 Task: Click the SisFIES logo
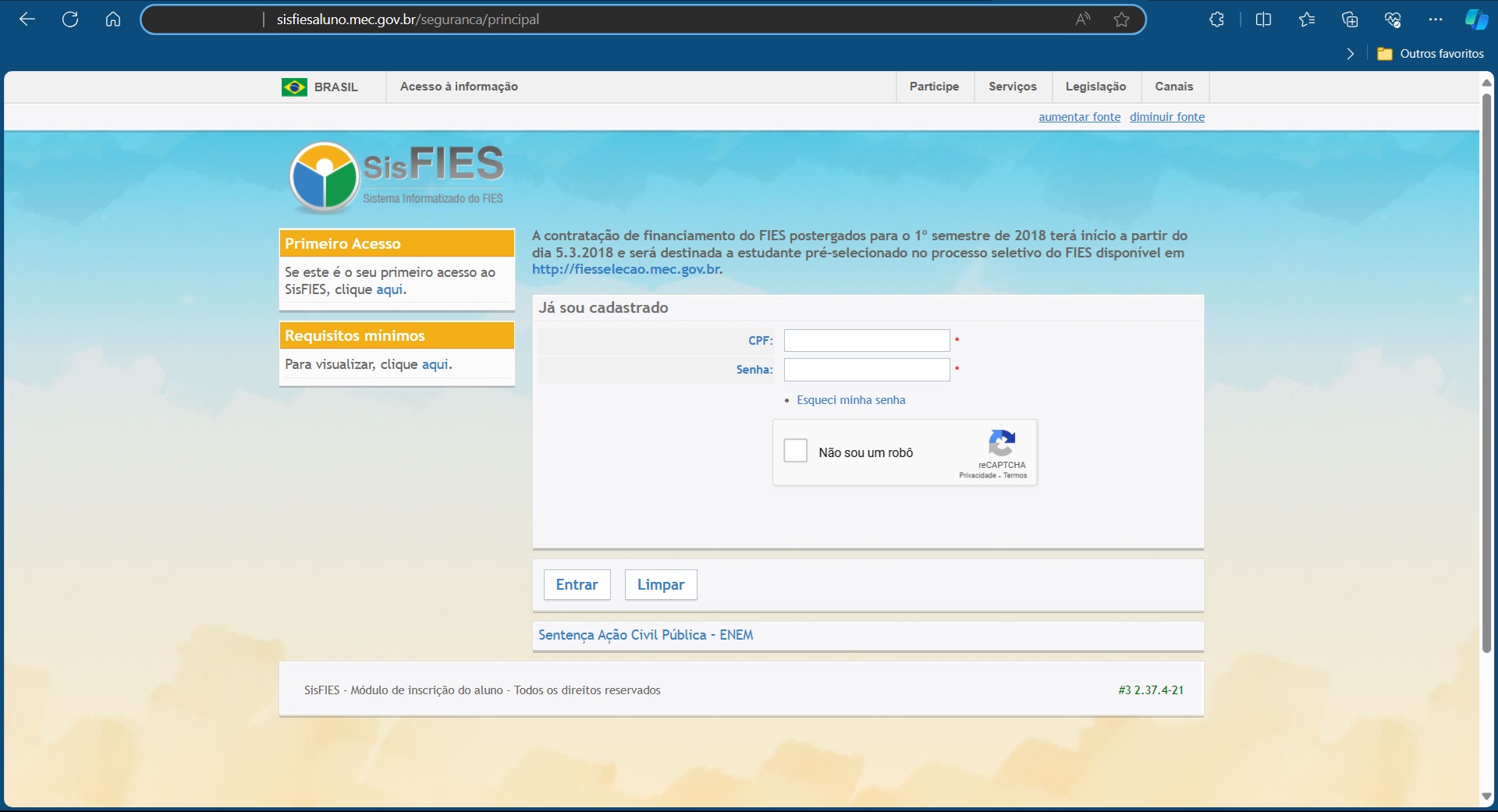[396, 178]
